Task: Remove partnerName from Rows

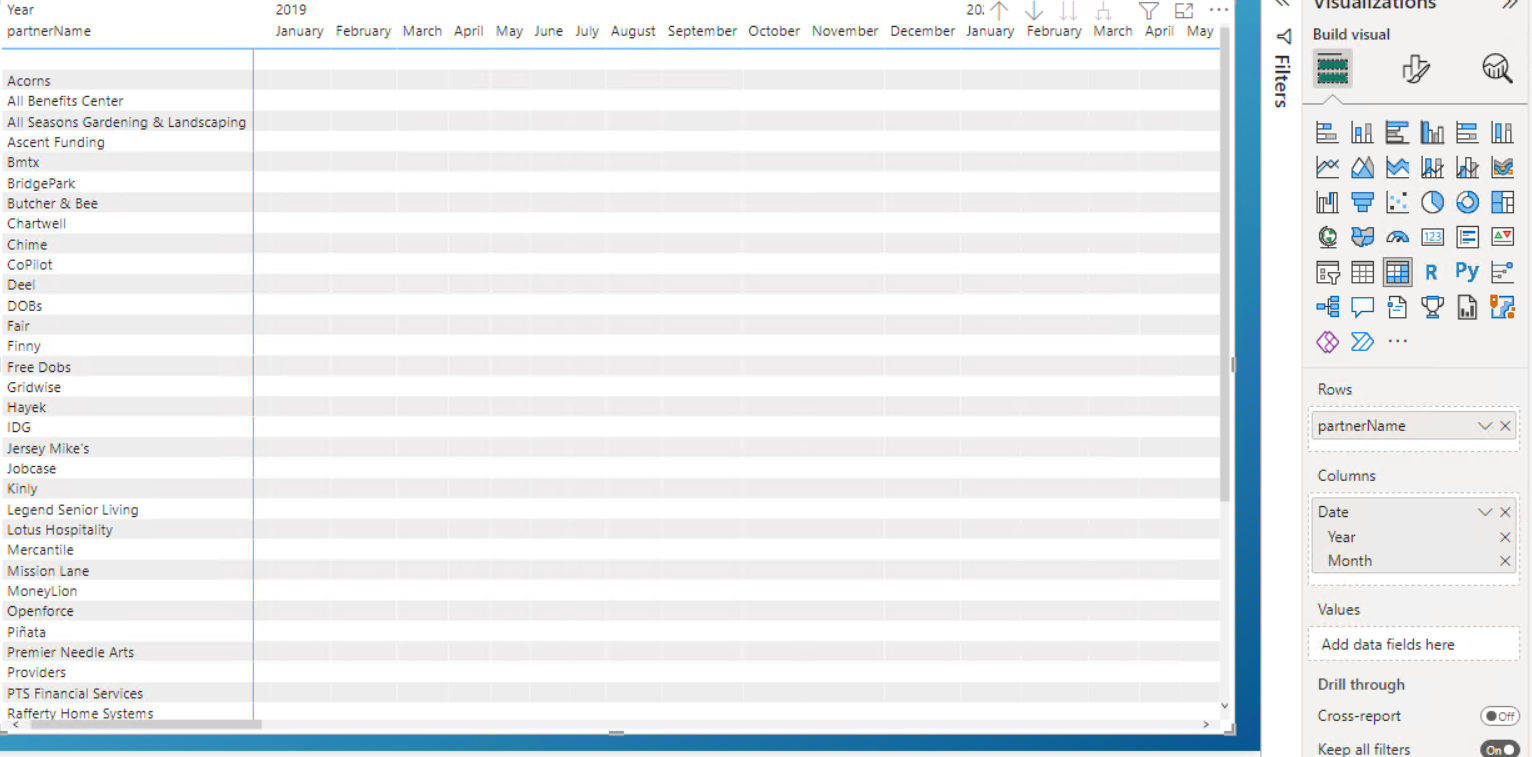Action: [x=1505, y=426]
